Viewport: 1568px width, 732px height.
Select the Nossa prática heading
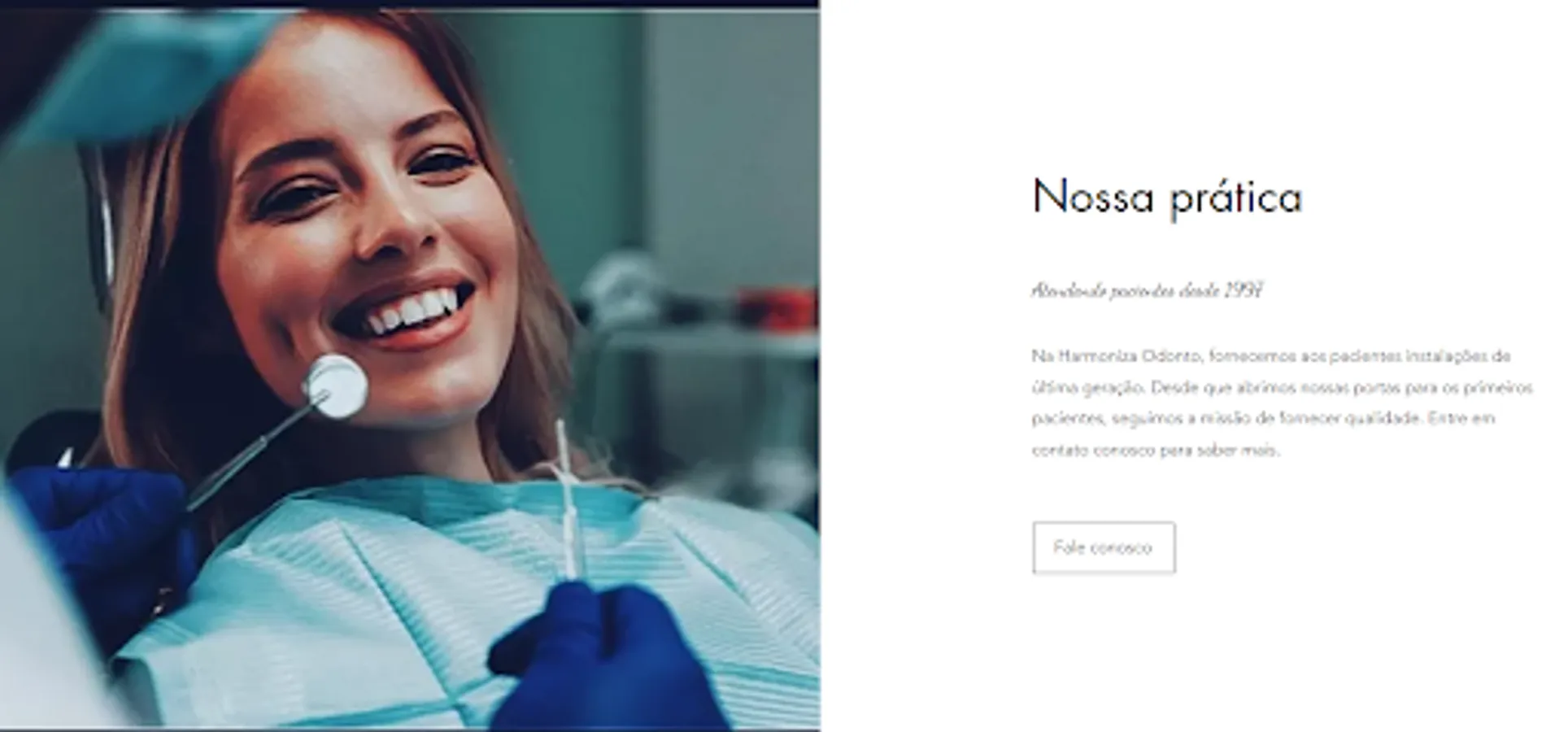1167,198
